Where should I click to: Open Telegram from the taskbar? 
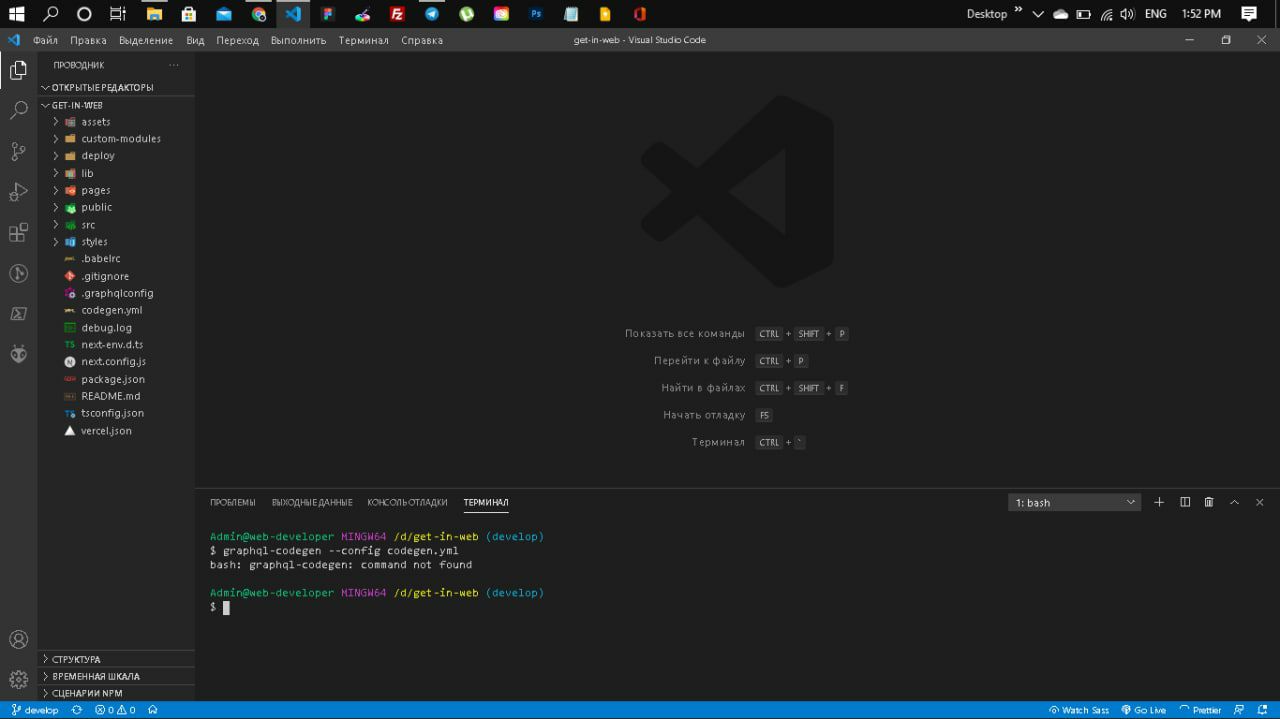[x=431, y=14]
